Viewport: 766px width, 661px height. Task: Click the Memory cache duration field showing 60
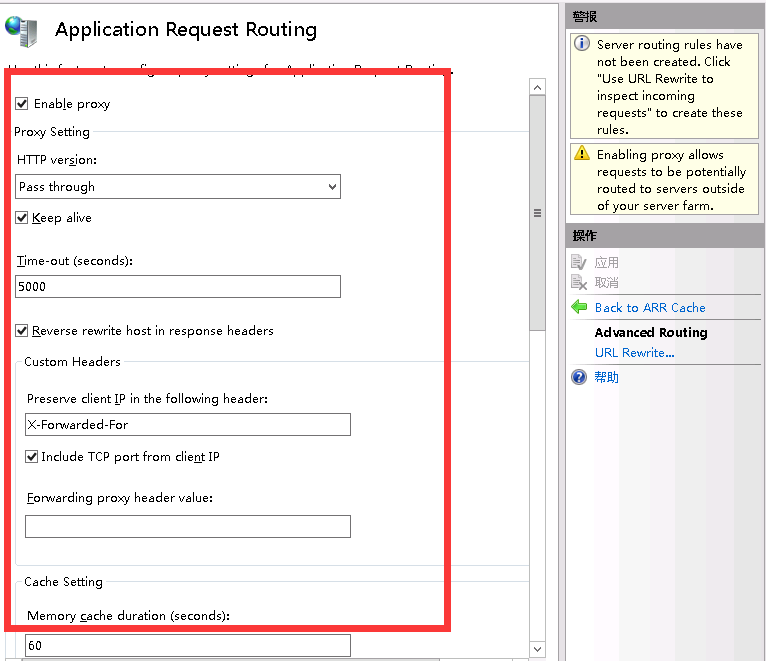188,645
